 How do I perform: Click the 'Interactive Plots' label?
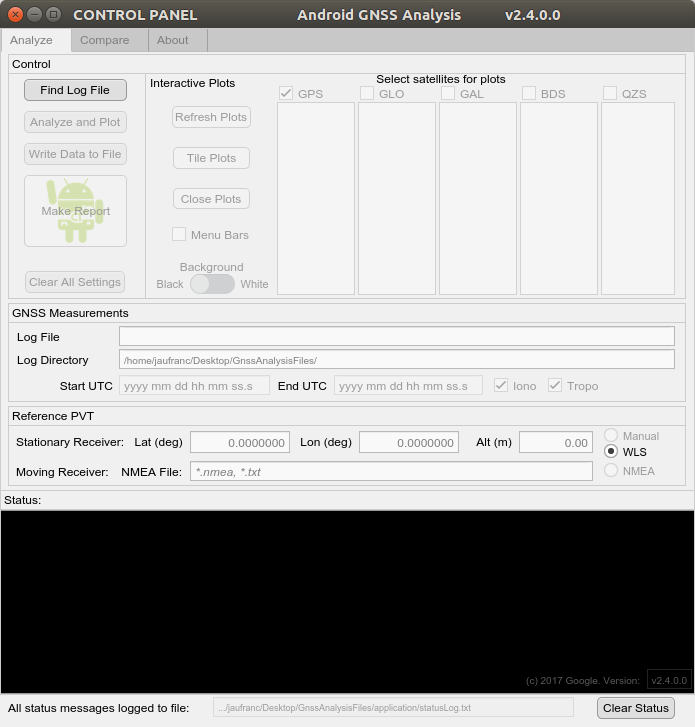coord(192,83)
